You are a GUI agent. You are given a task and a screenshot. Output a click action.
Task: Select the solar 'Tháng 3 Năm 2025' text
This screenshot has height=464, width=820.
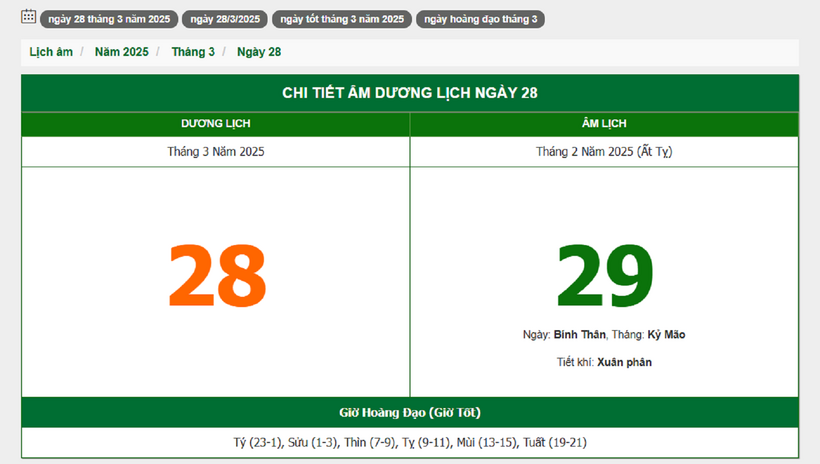coord(216,152)
